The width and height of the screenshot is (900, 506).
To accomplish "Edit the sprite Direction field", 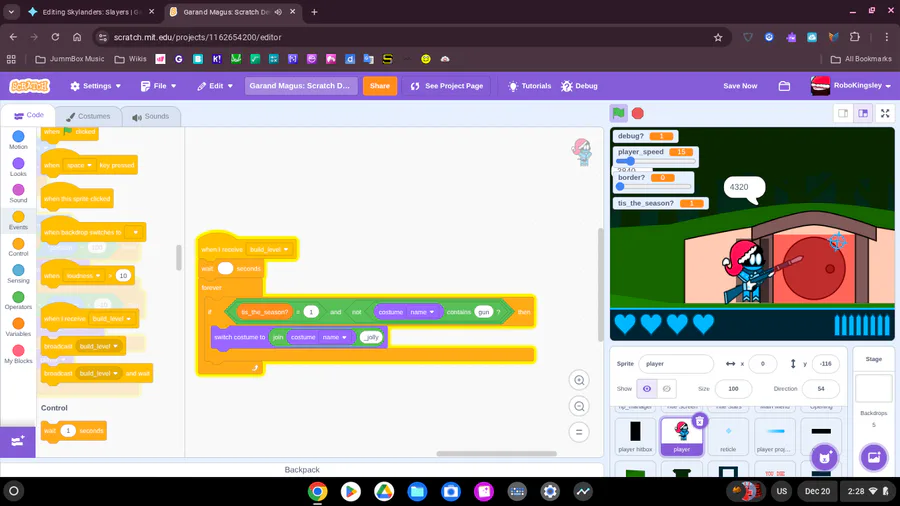I will [820, 389].
